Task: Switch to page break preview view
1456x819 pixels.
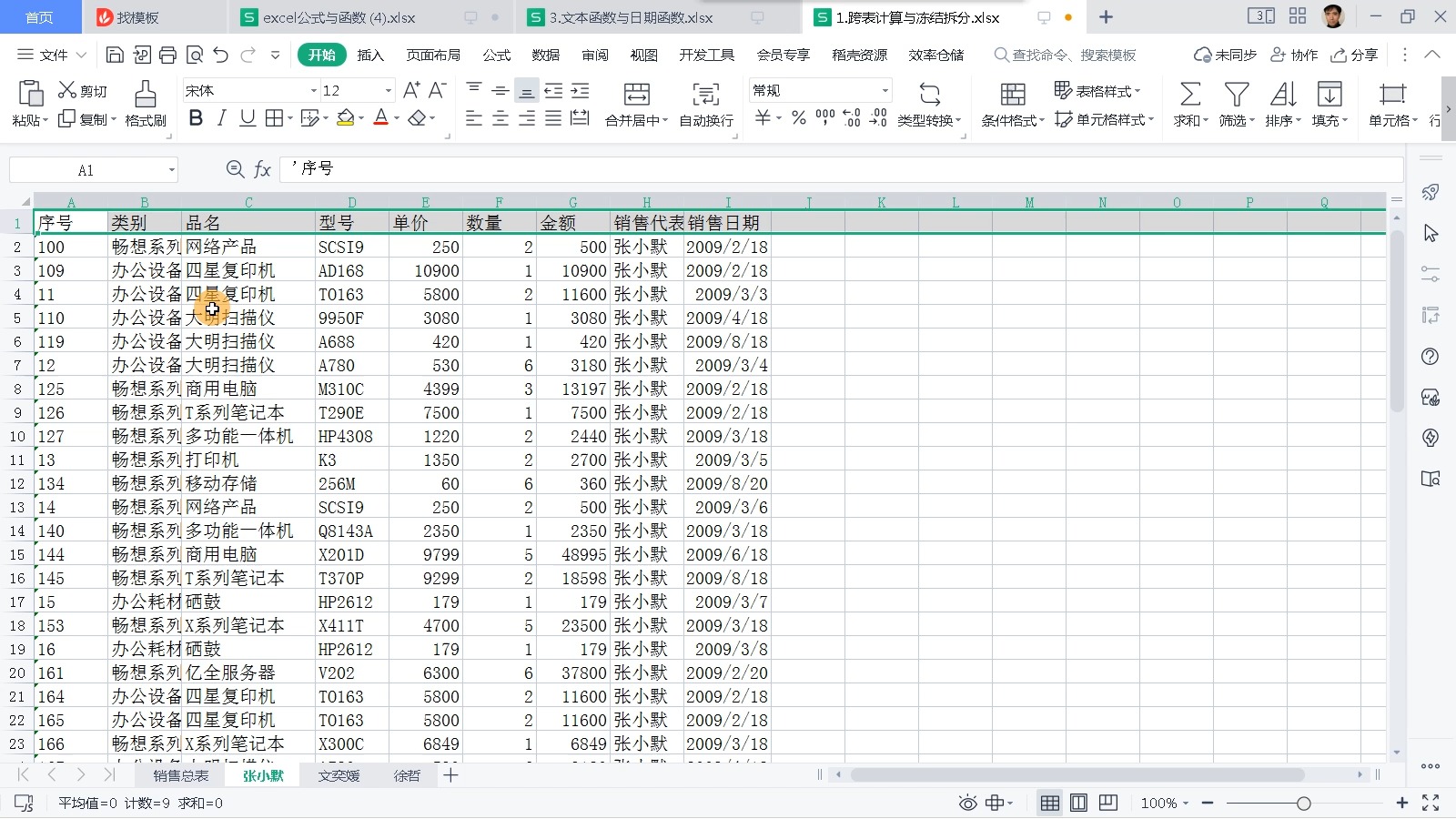Action: click(x=1107, y=803)
